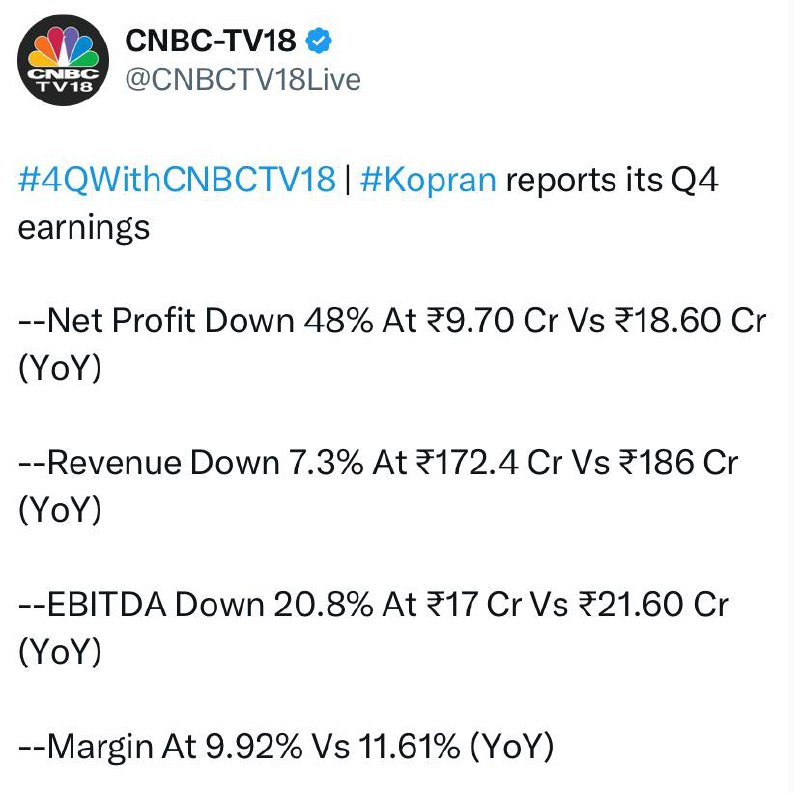The height and width of the screenshot is (793, 800).
Task: Click the ₹18.60 Cr comparison figure
Action: tap(690, 321)
